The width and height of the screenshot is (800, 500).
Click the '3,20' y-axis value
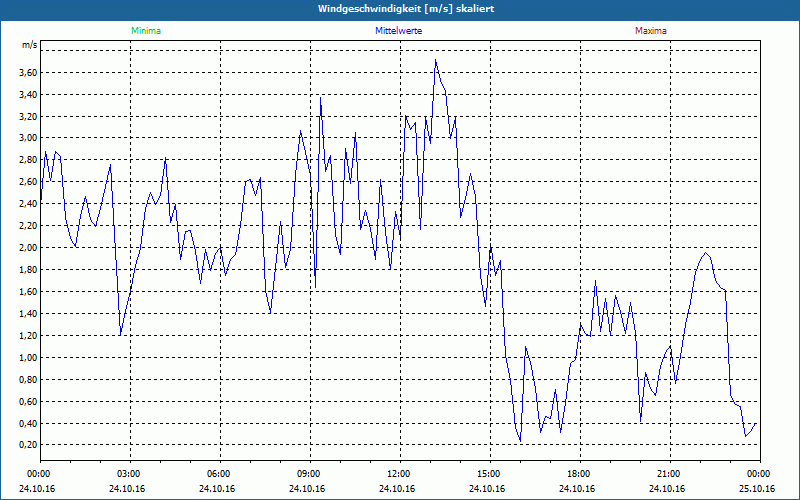click(x=30, y=116)
